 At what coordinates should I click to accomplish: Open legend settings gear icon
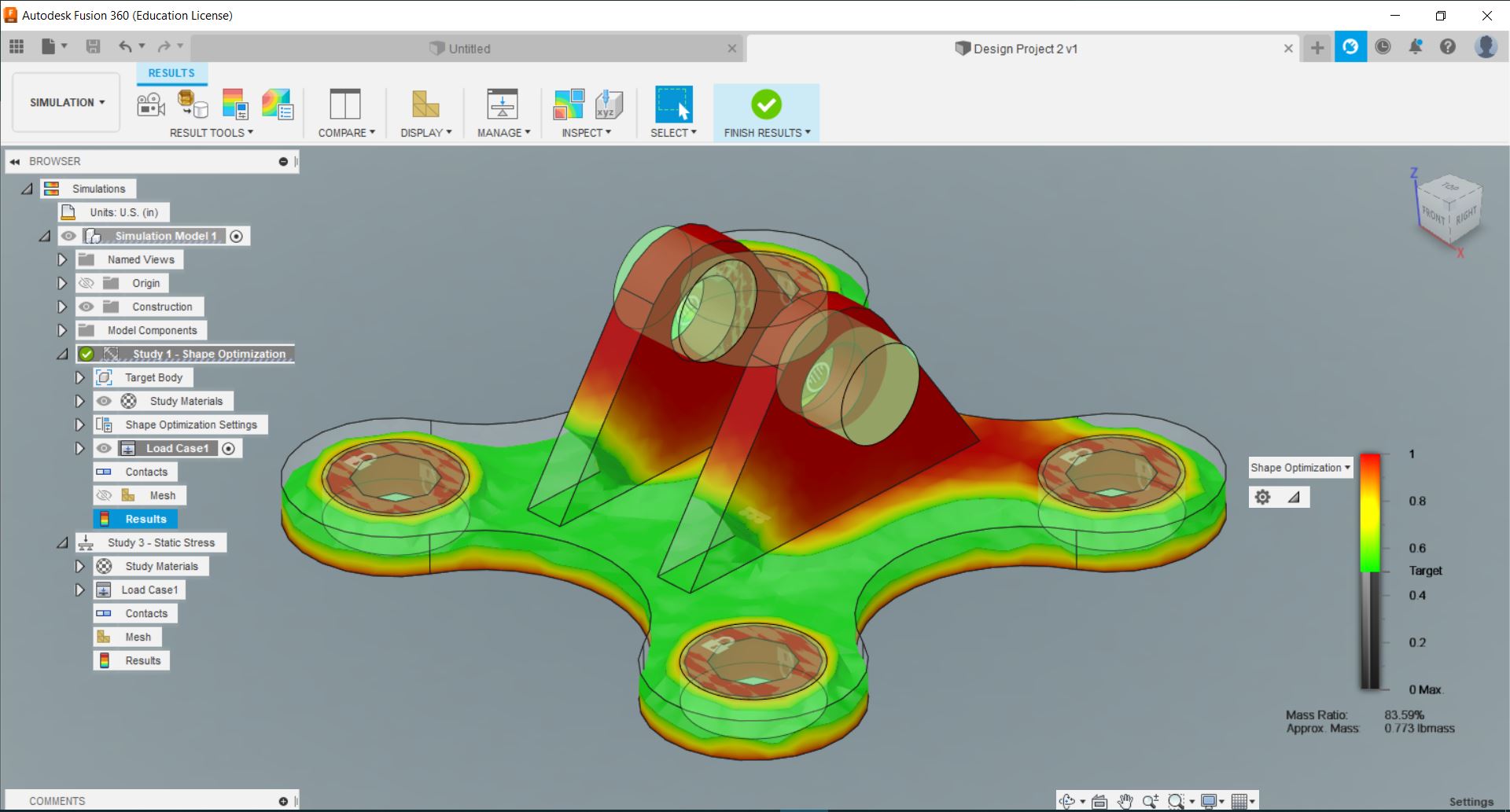coord(1262,497)
